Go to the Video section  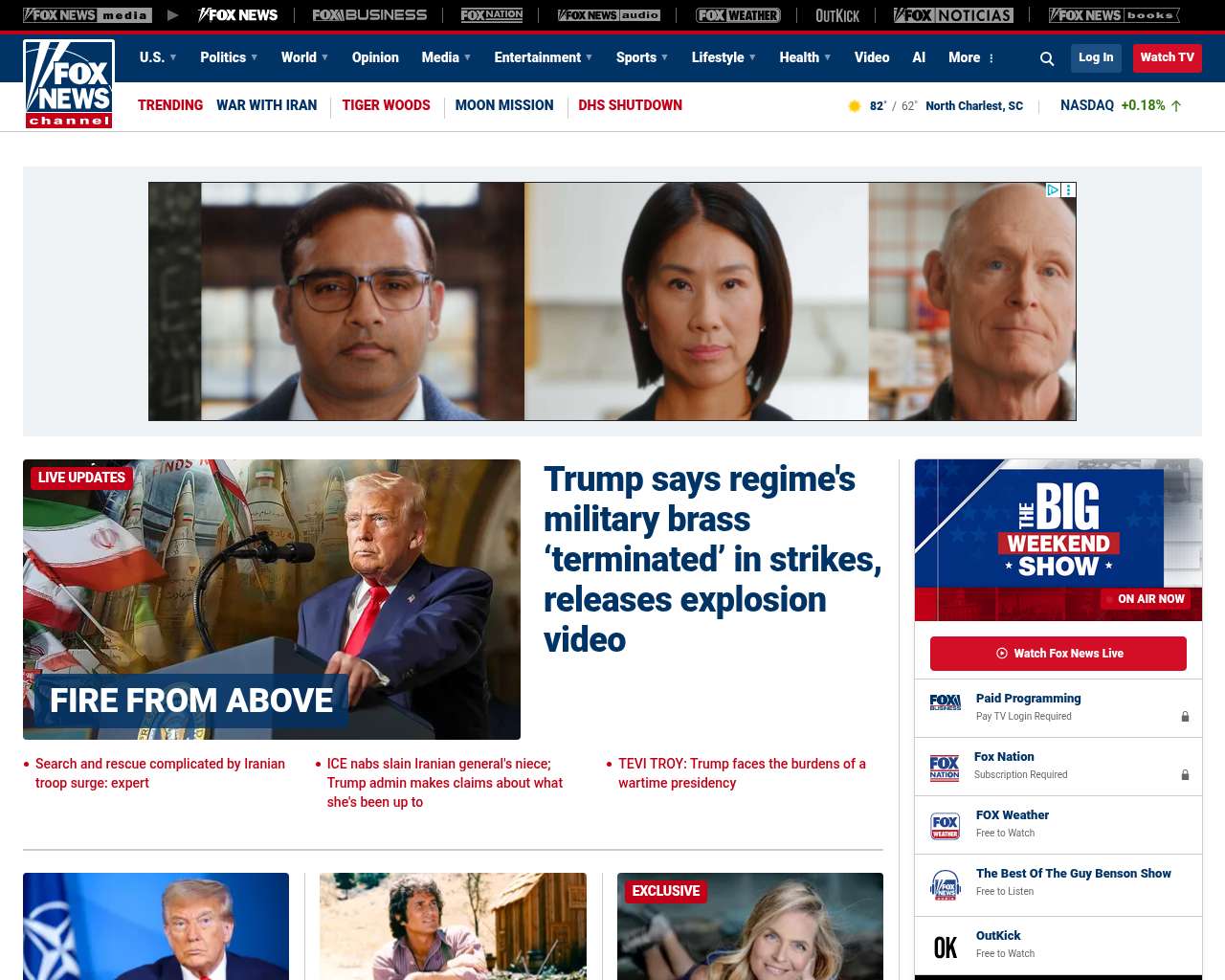click(x=872, y=57)
